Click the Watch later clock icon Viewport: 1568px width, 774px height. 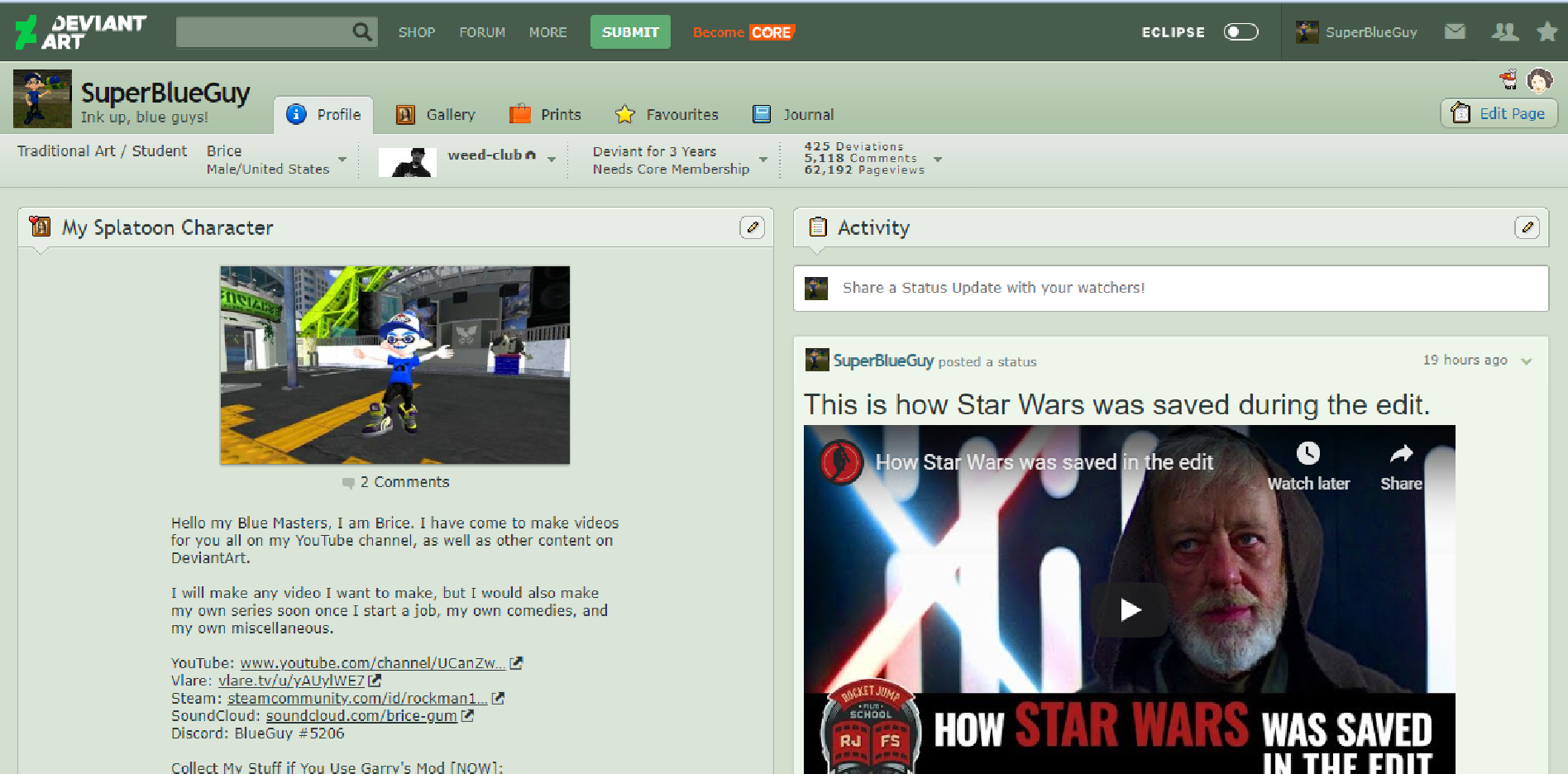point(1307,453)
